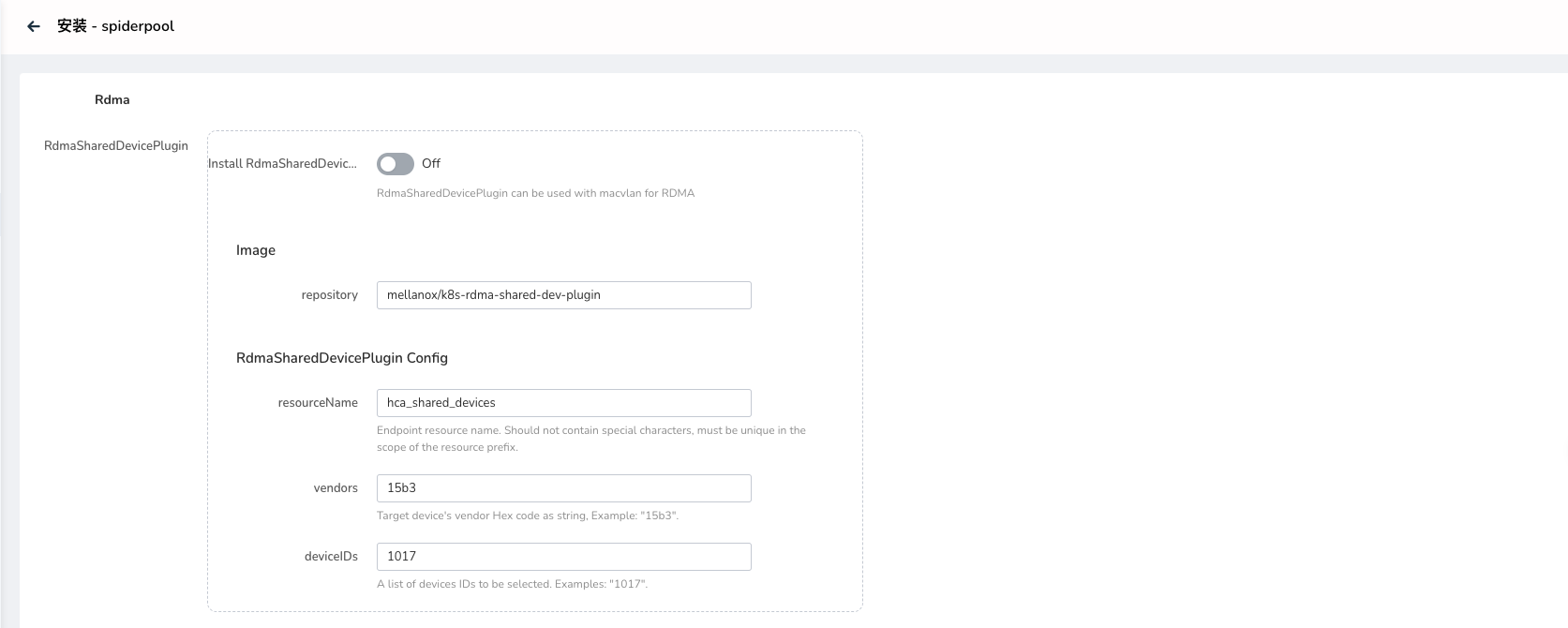Click the Rdma section heading
1568x628 pixels.
tap(112, 100)
